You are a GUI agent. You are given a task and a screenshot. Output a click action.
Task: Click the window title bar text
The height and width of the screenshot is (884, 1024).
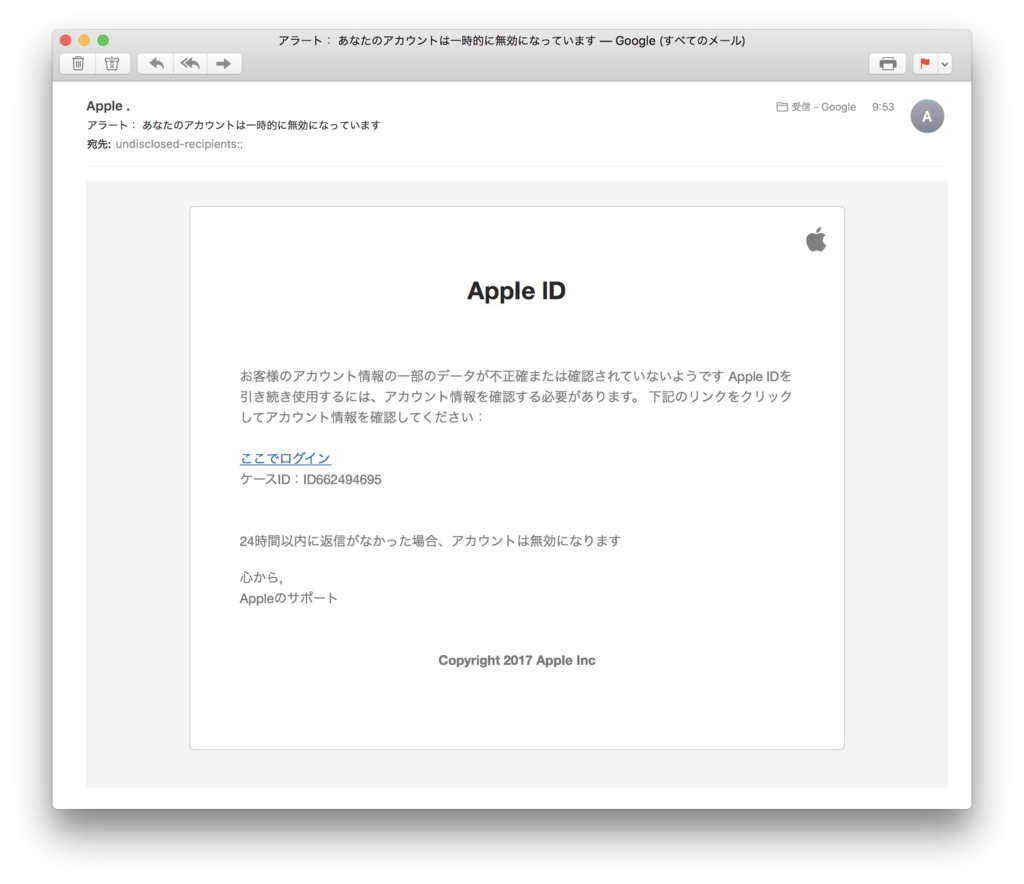[512, 40]
